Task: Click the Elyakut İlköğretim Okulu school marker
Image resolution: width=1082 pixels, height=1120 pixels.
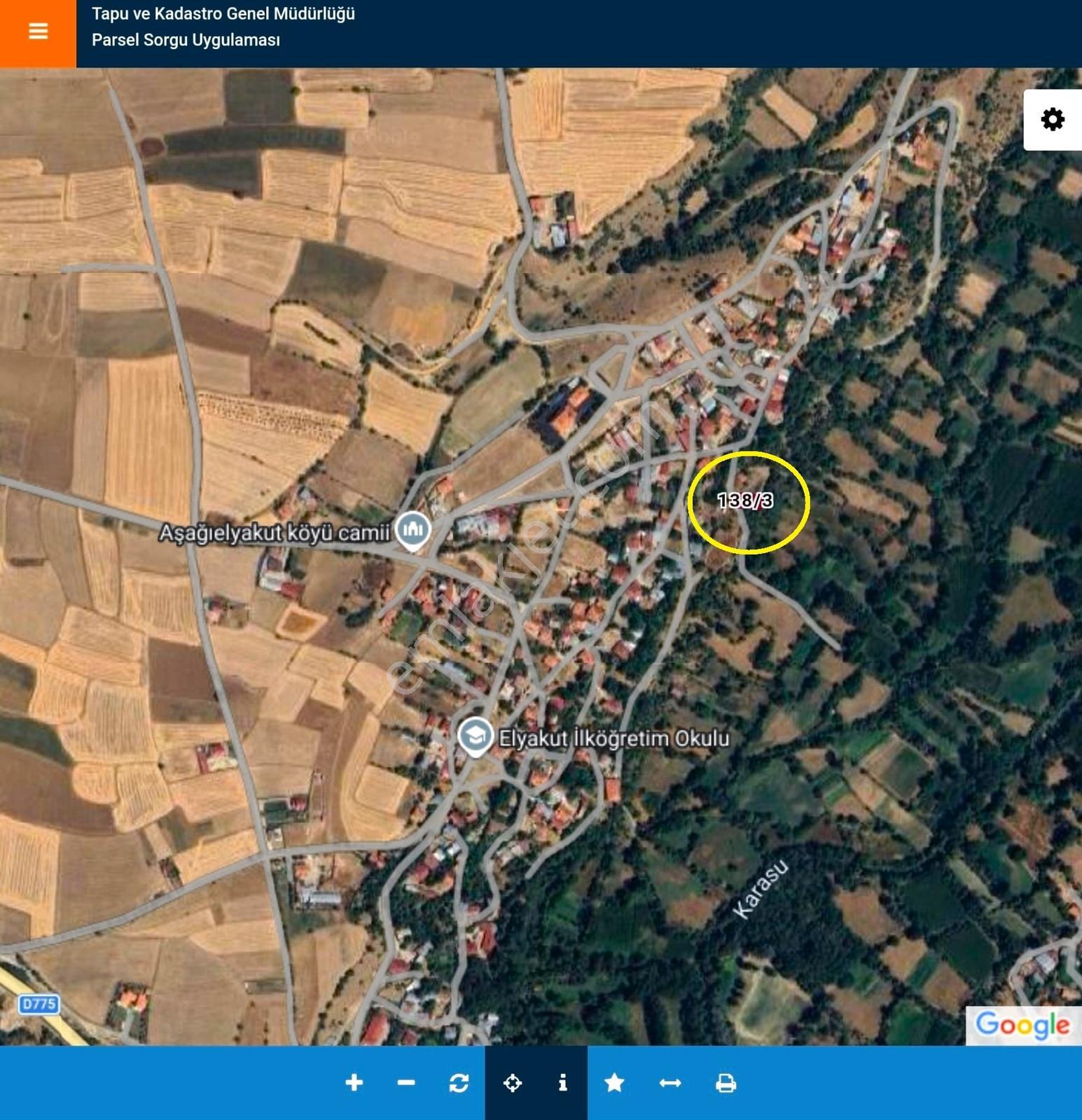Action: [476, 736]
